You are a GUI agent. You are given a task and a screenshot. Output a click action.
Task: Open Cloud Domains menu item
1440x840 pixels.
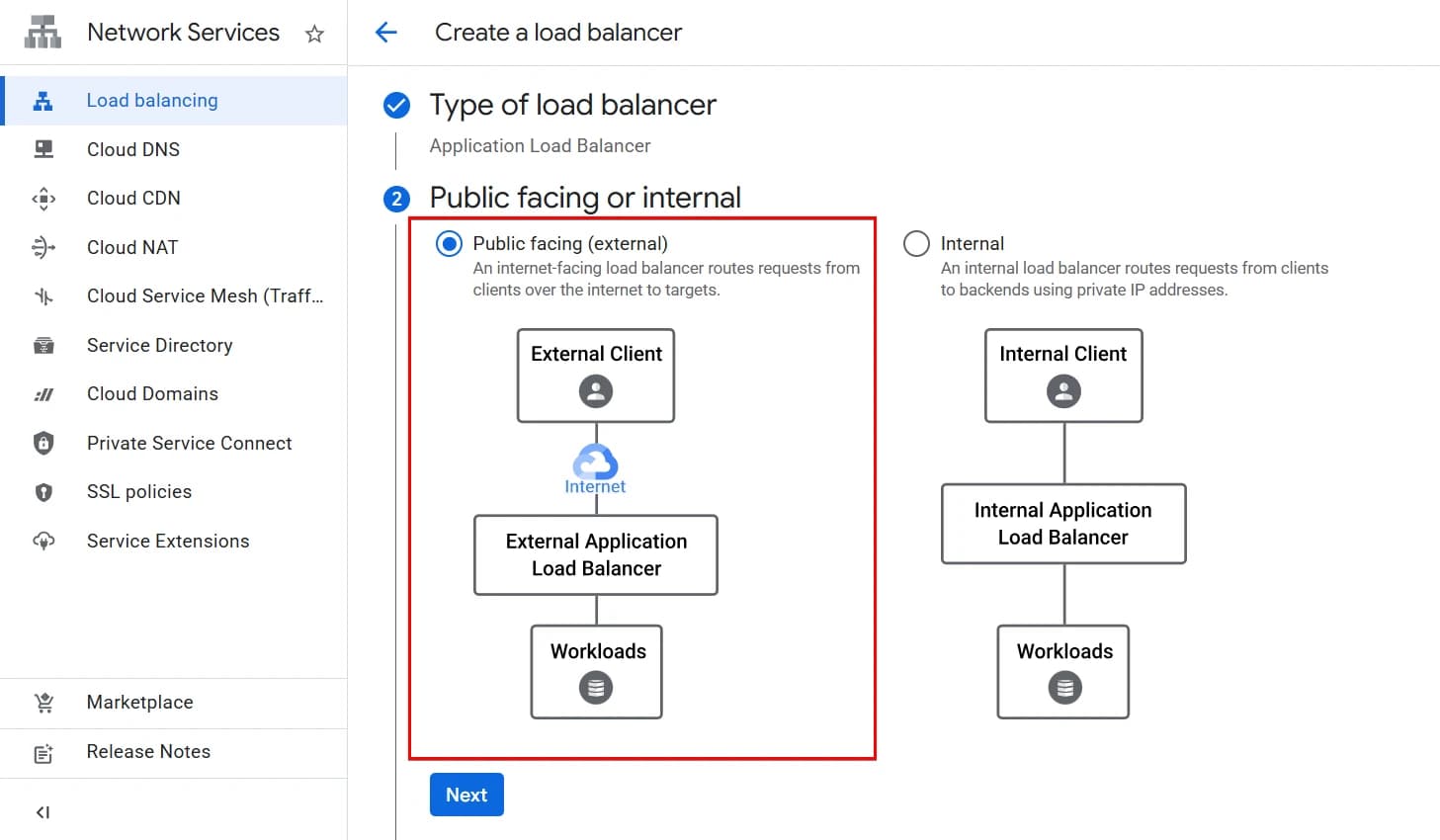[152, 393]
